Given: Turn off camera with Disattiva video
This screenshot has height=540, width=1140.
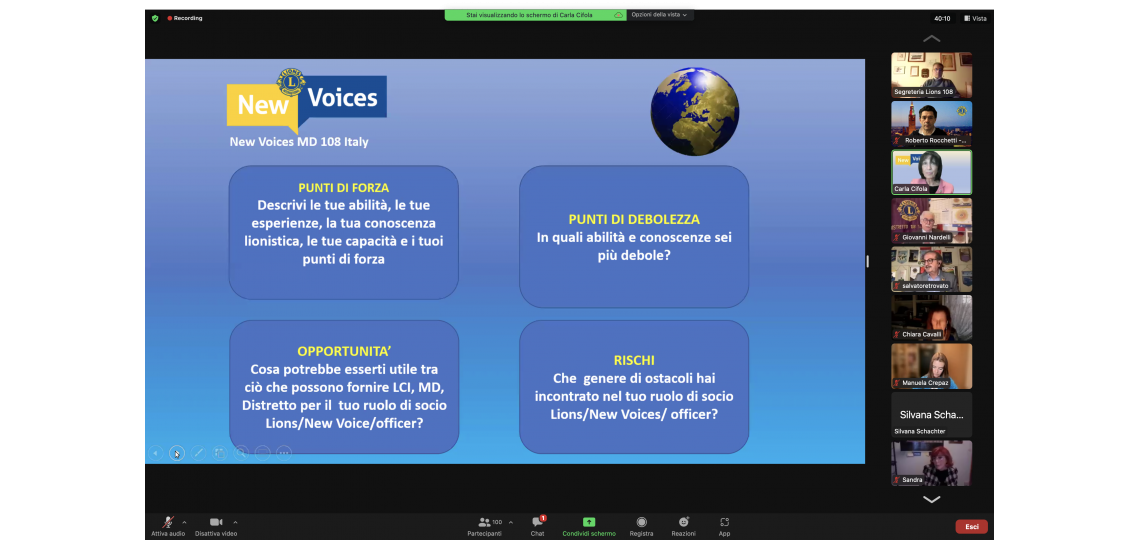Looking at the screenshot, I should click(216, 526).
